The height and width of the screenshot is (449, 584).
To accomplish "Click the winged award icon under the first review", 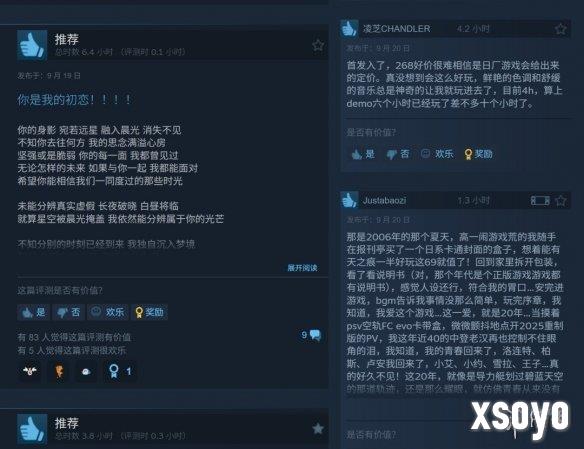I will click(x=29, y=371).
